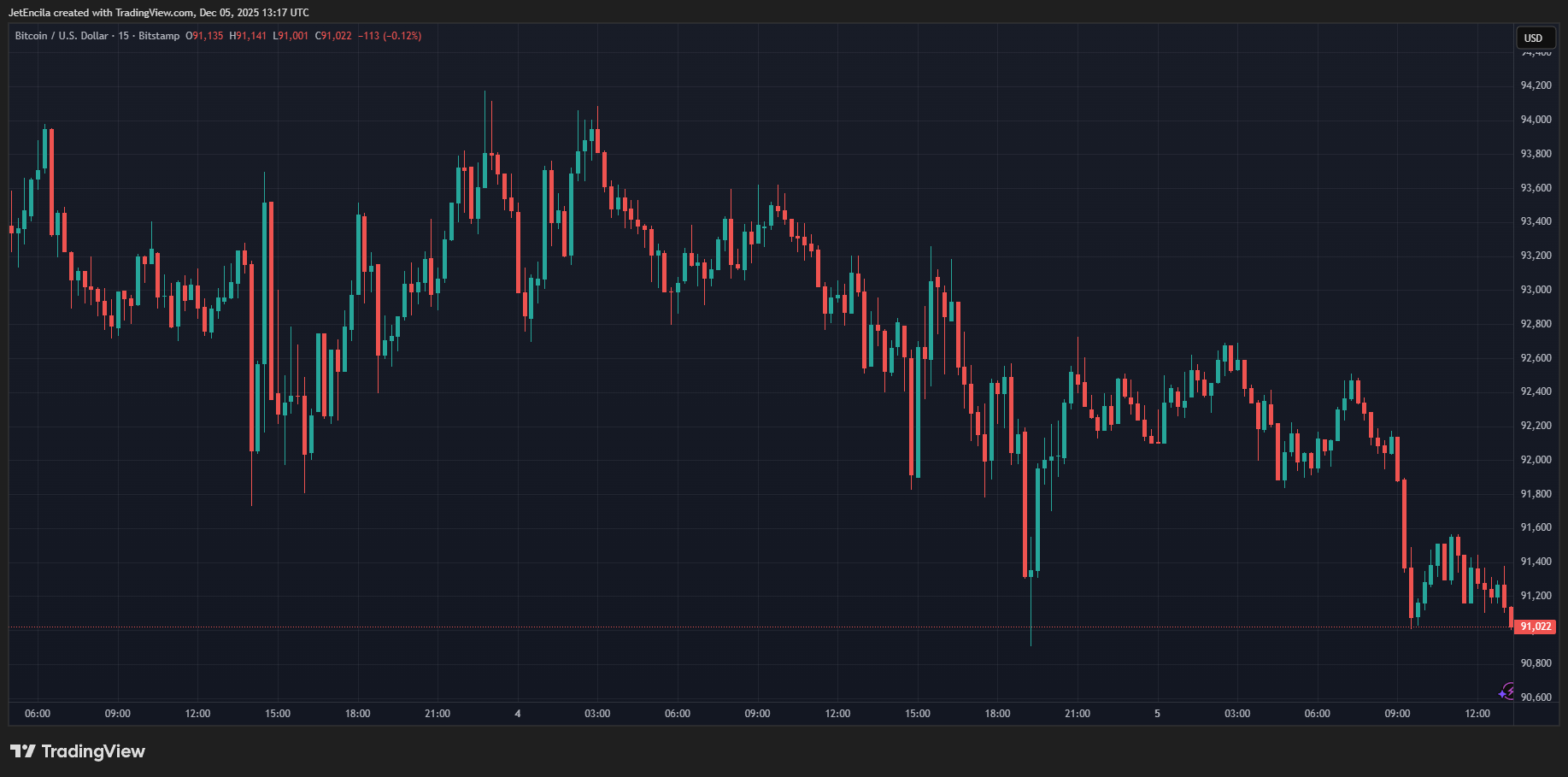Click the price scale area to adjust scaling
The height and width of the screenshot is (777, 1568).
coord(1538,385)
